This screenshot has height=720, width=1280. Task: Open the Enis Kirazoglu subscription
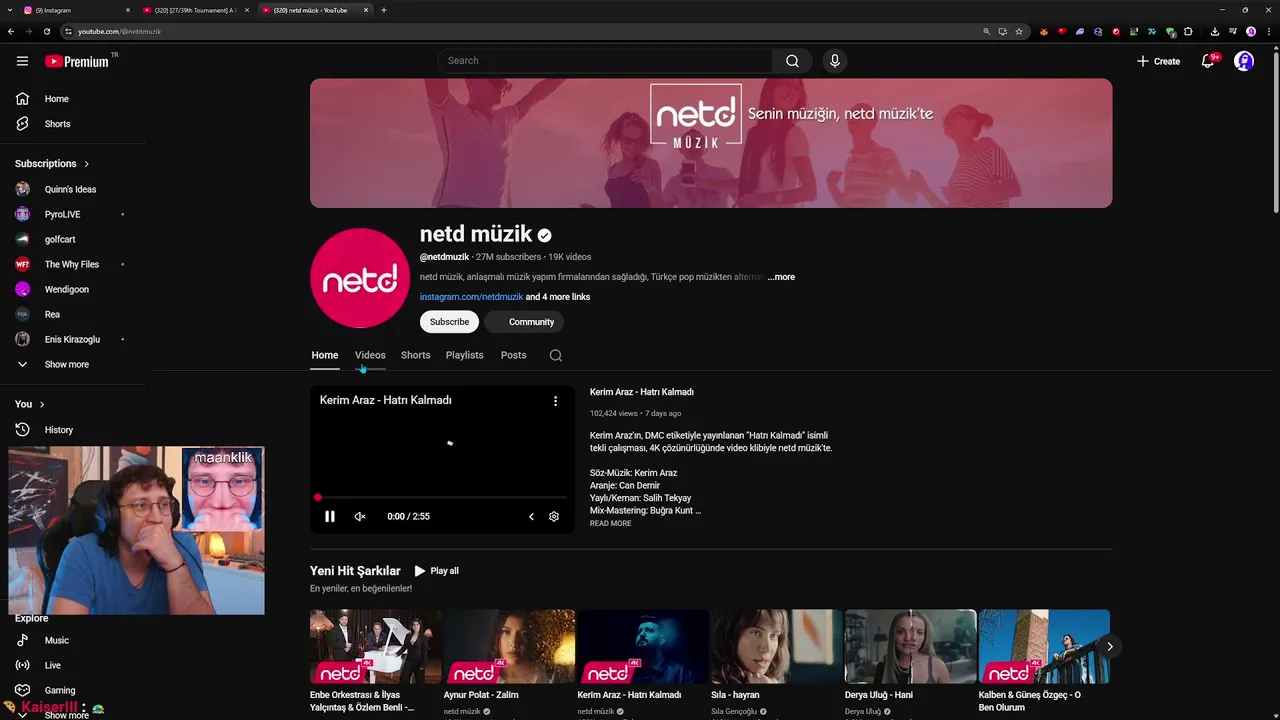pos(73,340)
